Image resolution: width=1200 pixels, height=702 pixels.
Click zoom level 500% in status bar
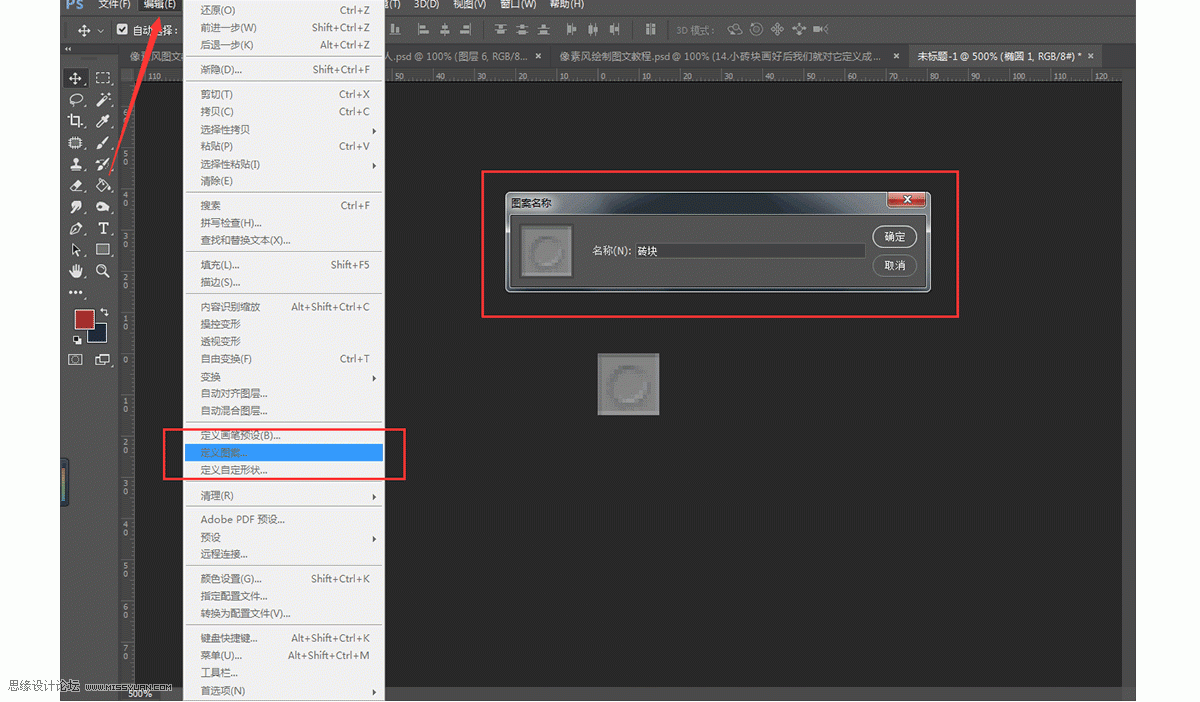pyautogui.click(x=141, y=693)
